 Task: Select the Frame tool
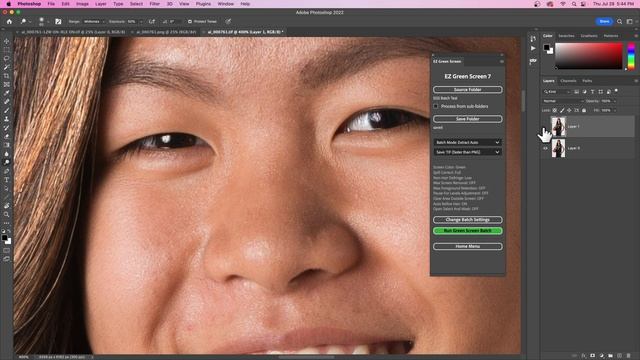(7, 84)
